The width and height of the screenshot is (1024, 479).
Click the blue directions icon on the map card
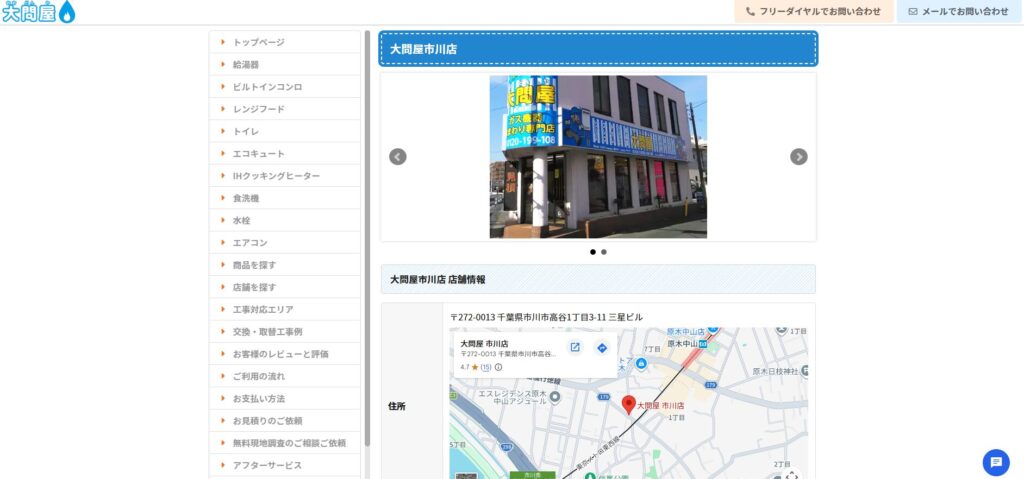[x=602, y=348]
